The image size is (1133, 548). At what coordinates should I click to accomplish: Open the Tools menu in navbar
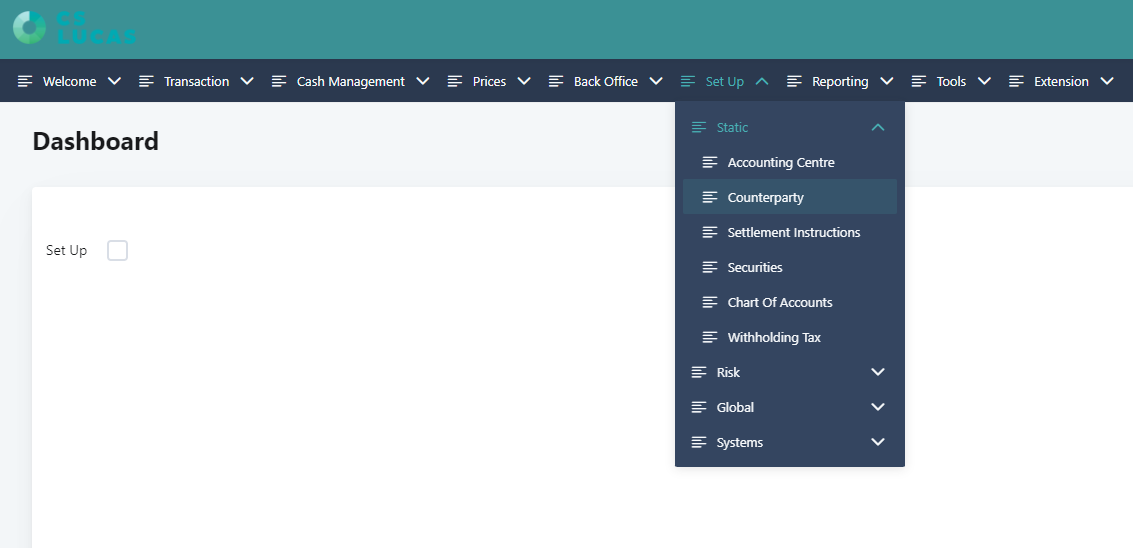point(950,81)
